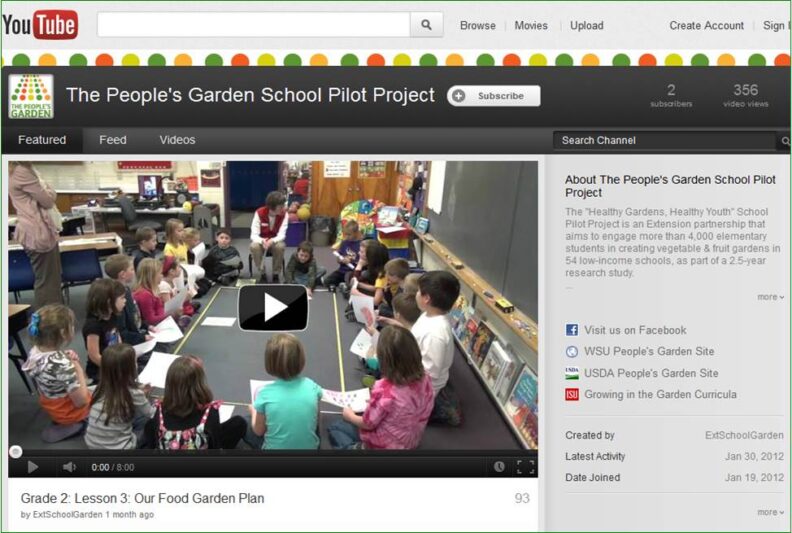Image resolution: width=792 pixels, height=533 pixels.
Task: Click the ISU Growing in the Garden icon
Action: (x=572, y=395)
